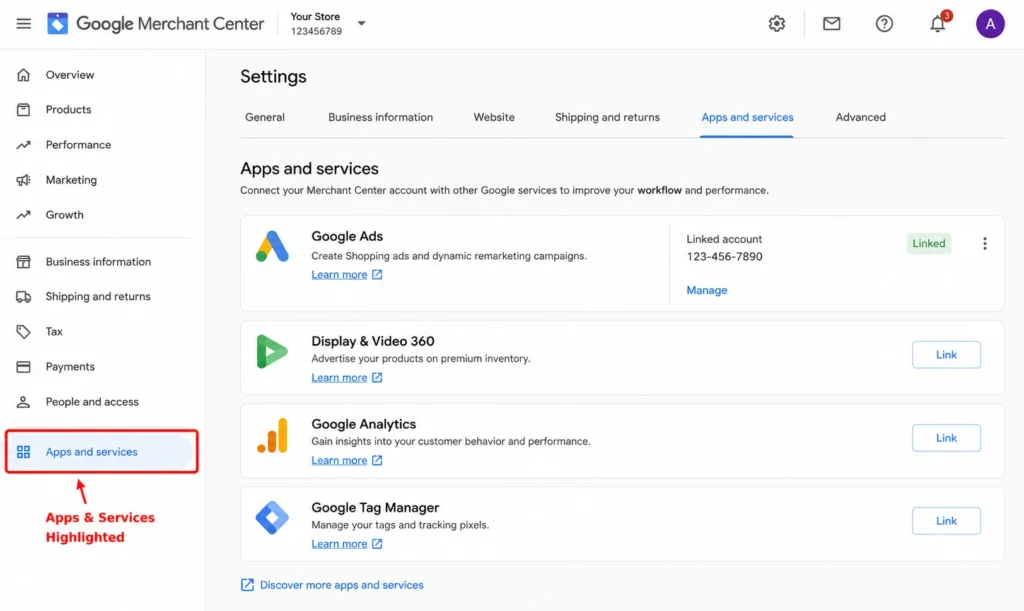1024x611 pixels.
Task: Click the Google Ads card title
Action: [347, 236]
